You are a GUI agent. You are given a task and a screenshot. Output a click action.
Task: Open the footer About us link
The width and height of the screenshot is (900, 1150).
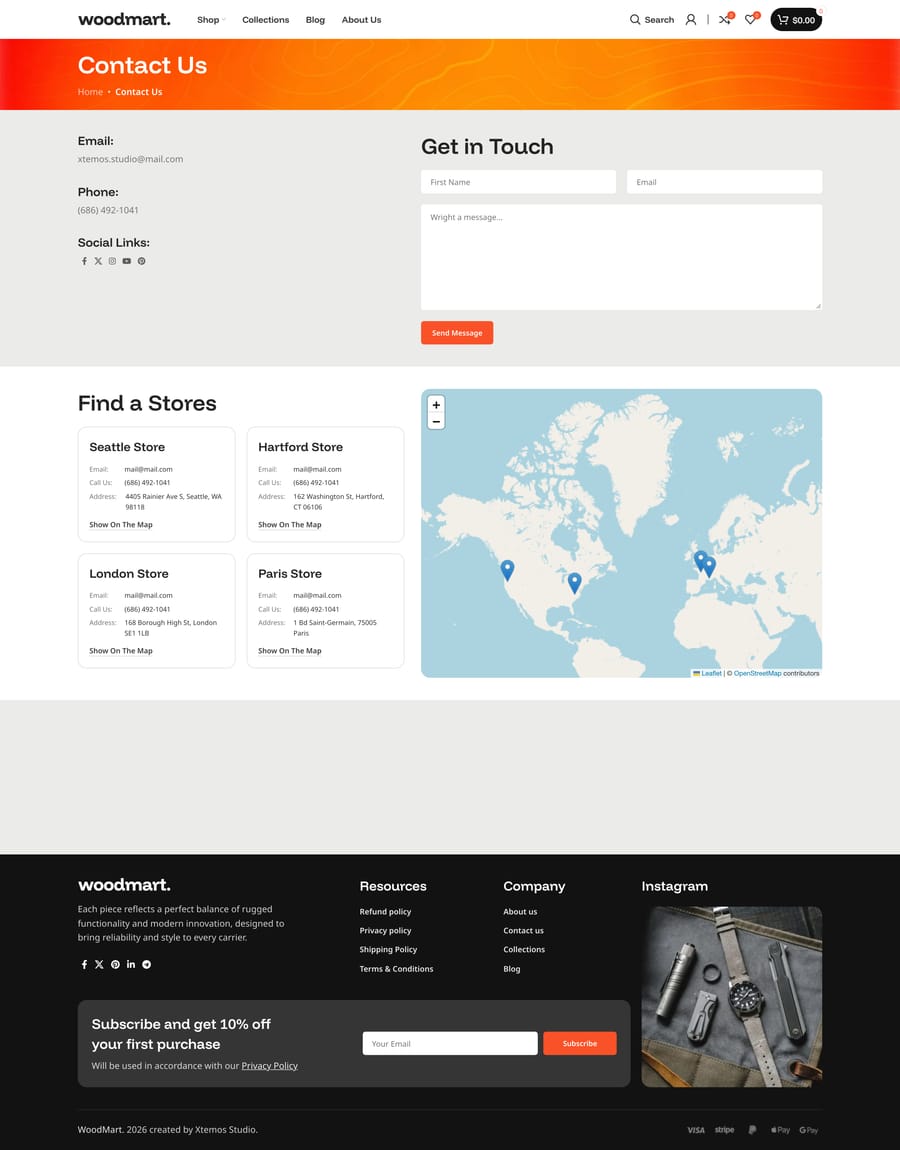pos(520,912)
